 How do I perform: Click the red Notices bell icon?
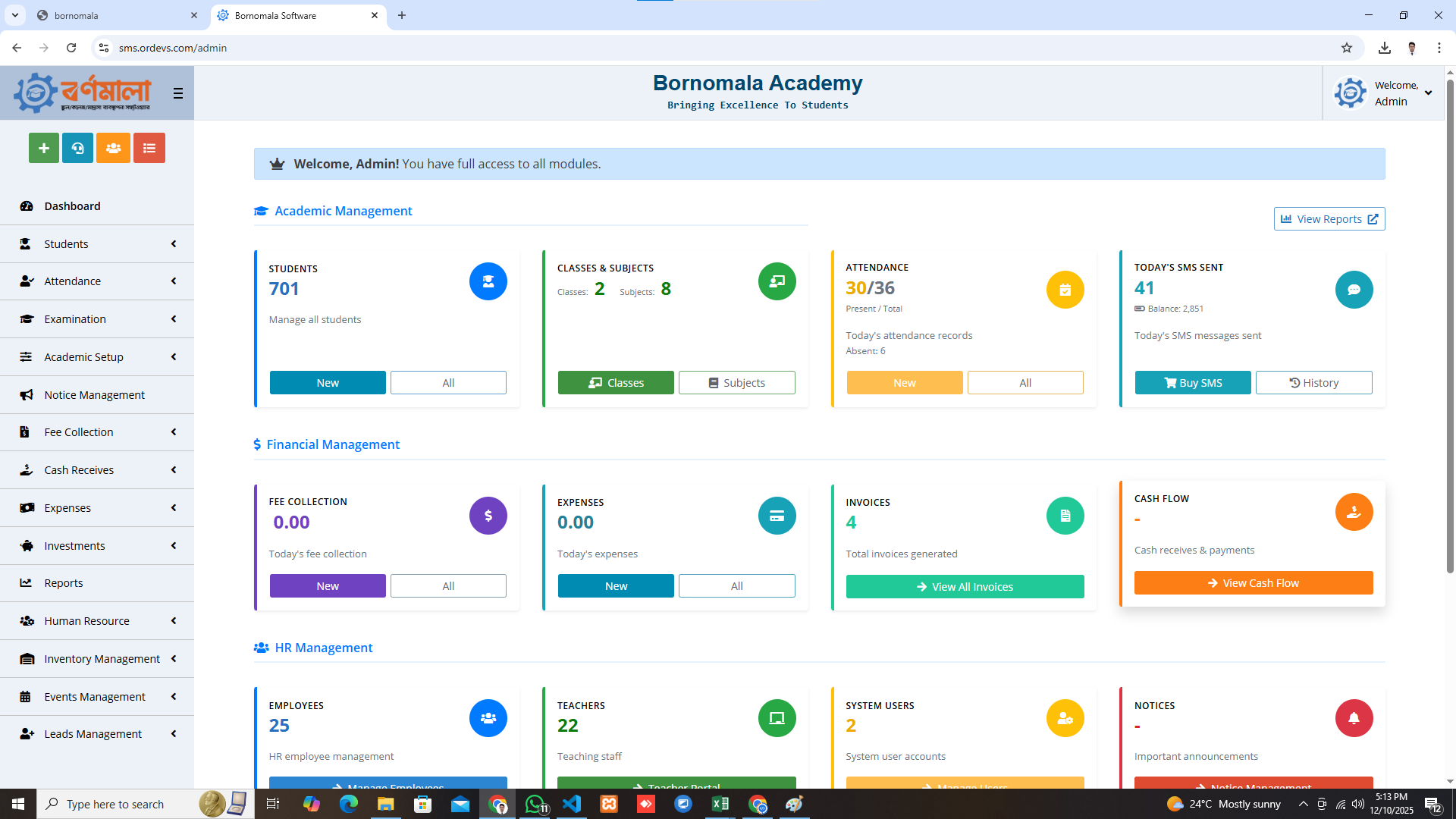click(1354, 718)
